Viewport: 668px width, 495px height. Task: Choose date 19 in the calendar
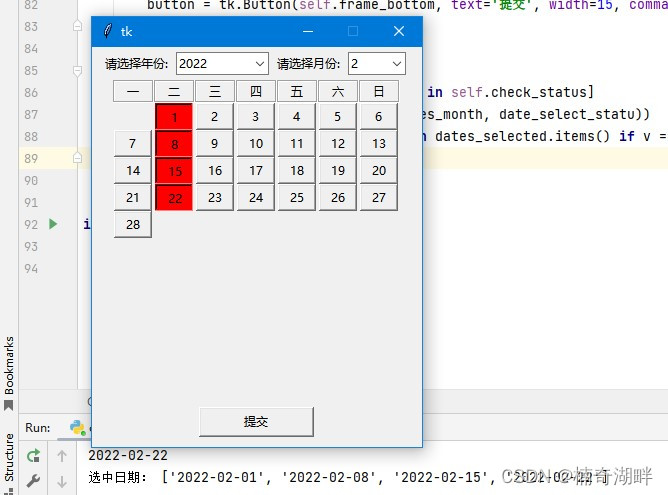pyautogui.click(x=337, y=171)
